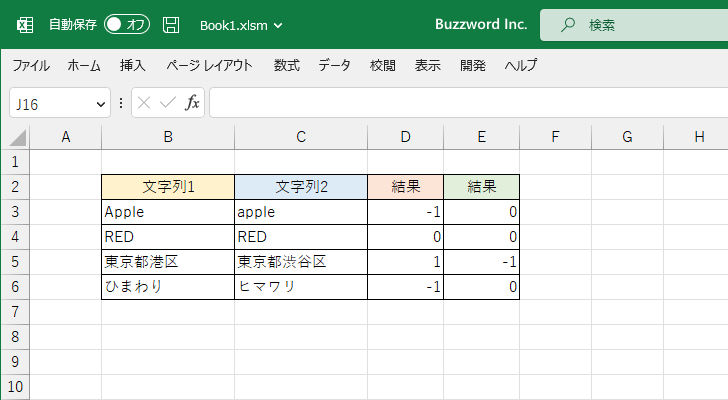Select row 1 header

click(x=15, y=162)
